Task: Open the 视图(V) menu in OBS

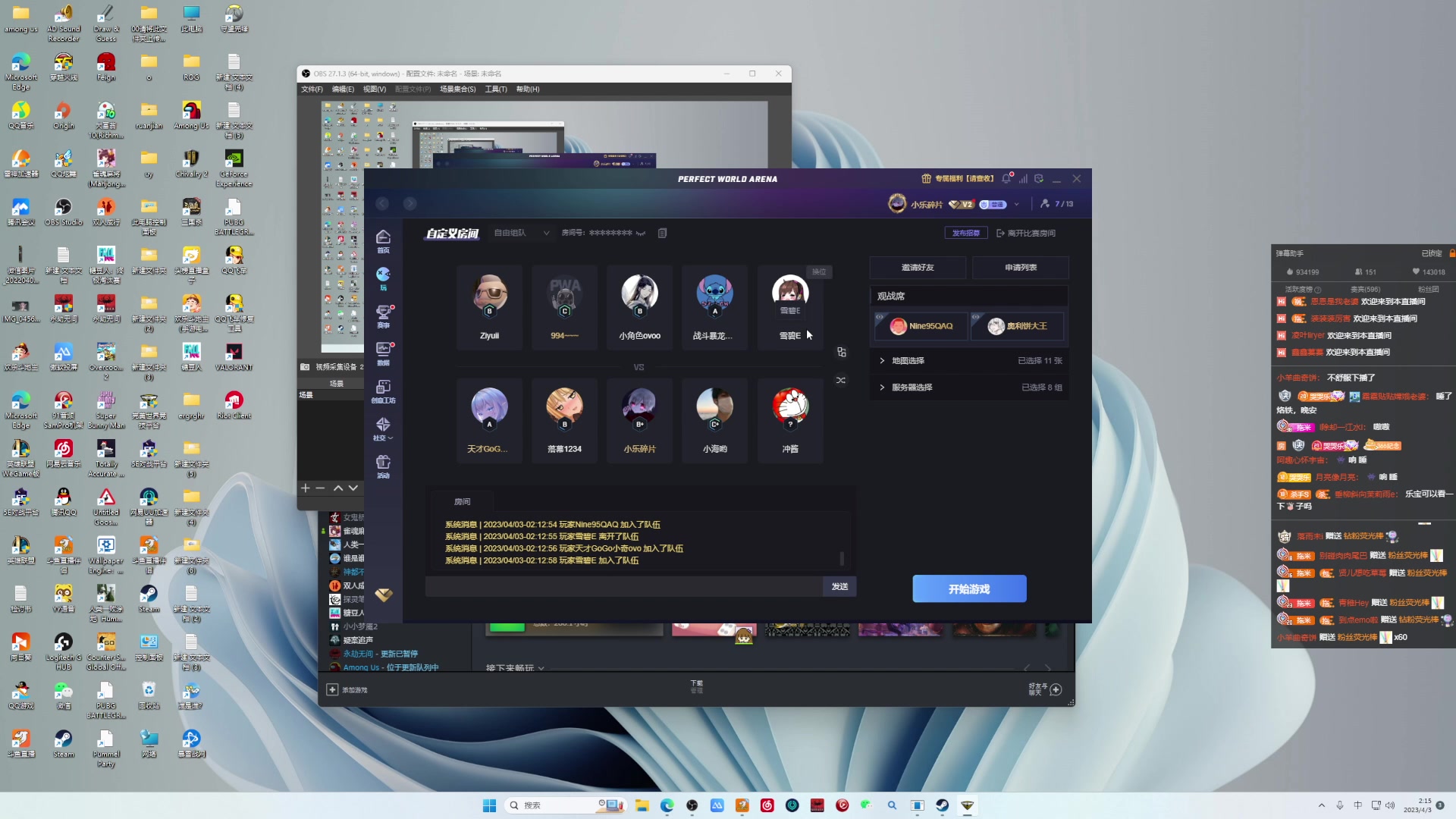Action: pyautogui.click(x=375, y=89)
